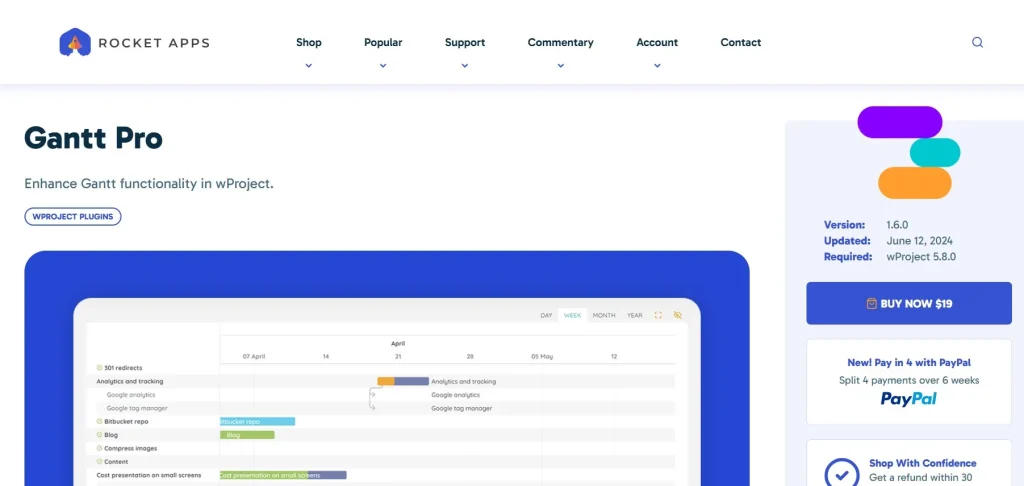This screenshot has height=486, width=1024.
Task: Go to the Contact page
Action: click(741, 42)
